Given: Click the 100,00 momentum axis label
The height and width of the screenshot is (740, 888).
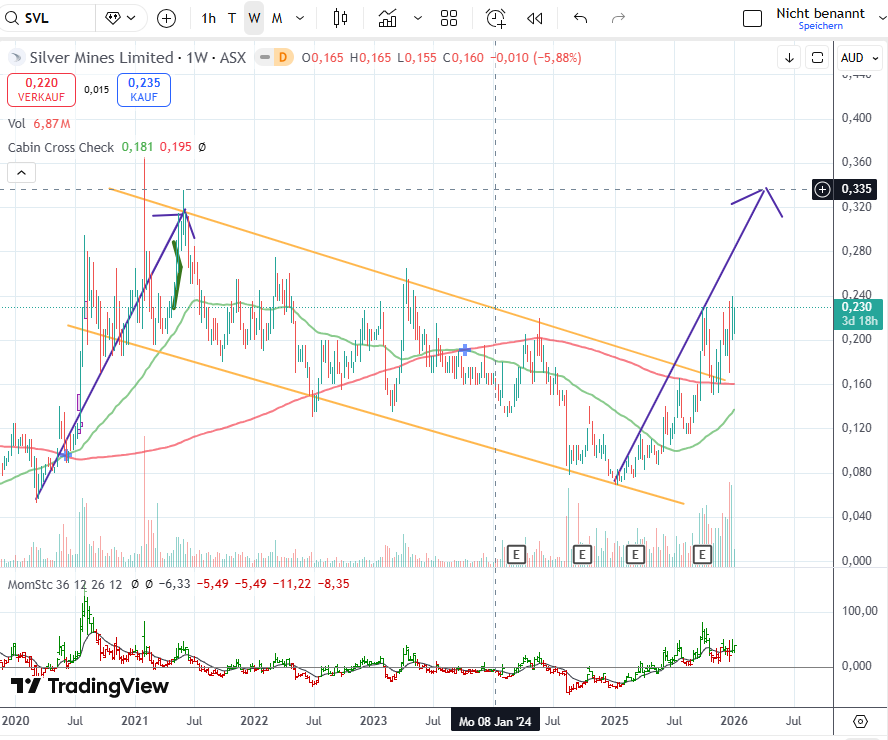Looking at the screenshot, I should pyautogui.click(x=860, y=611).
